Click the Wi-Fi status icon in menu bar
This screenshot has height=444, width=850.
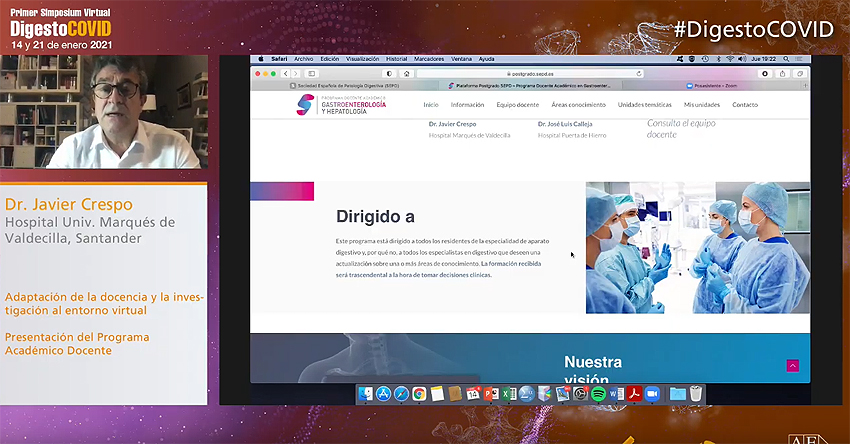coord(730,59)
